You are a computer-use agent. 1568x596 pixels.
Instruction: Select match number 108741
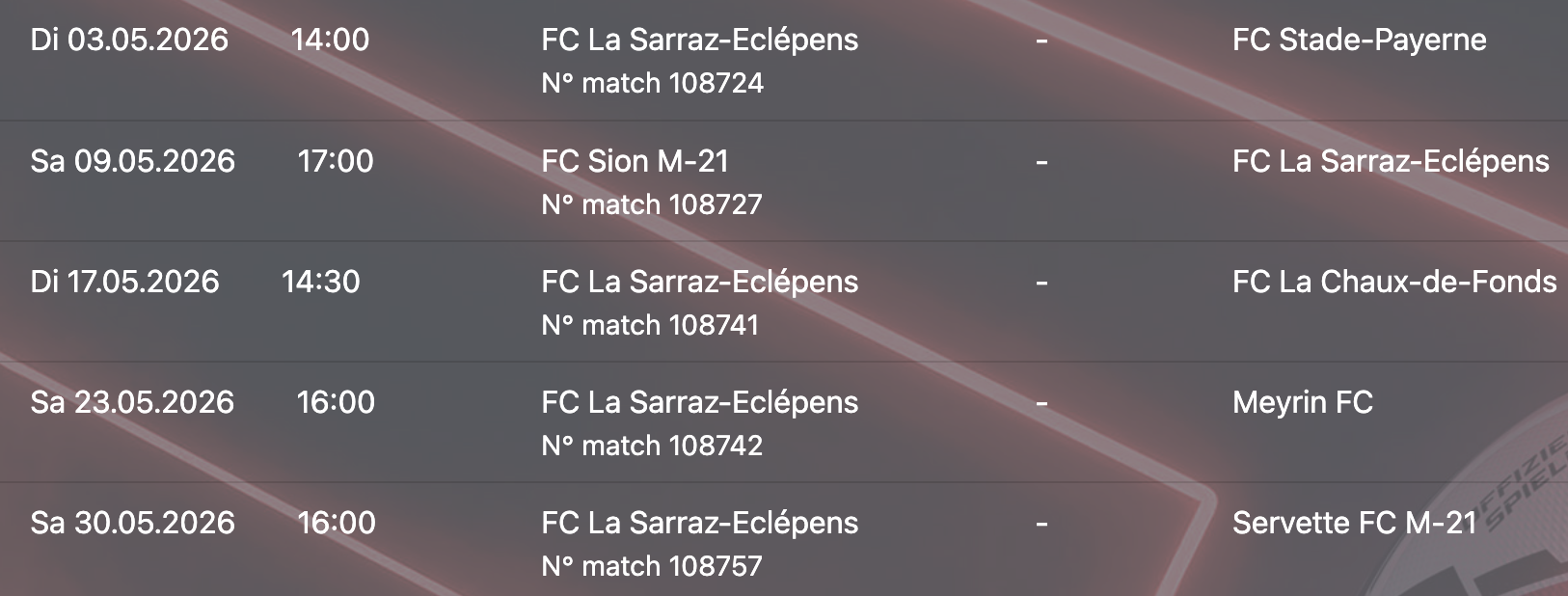pyautogui.click(x=650, y=325)
